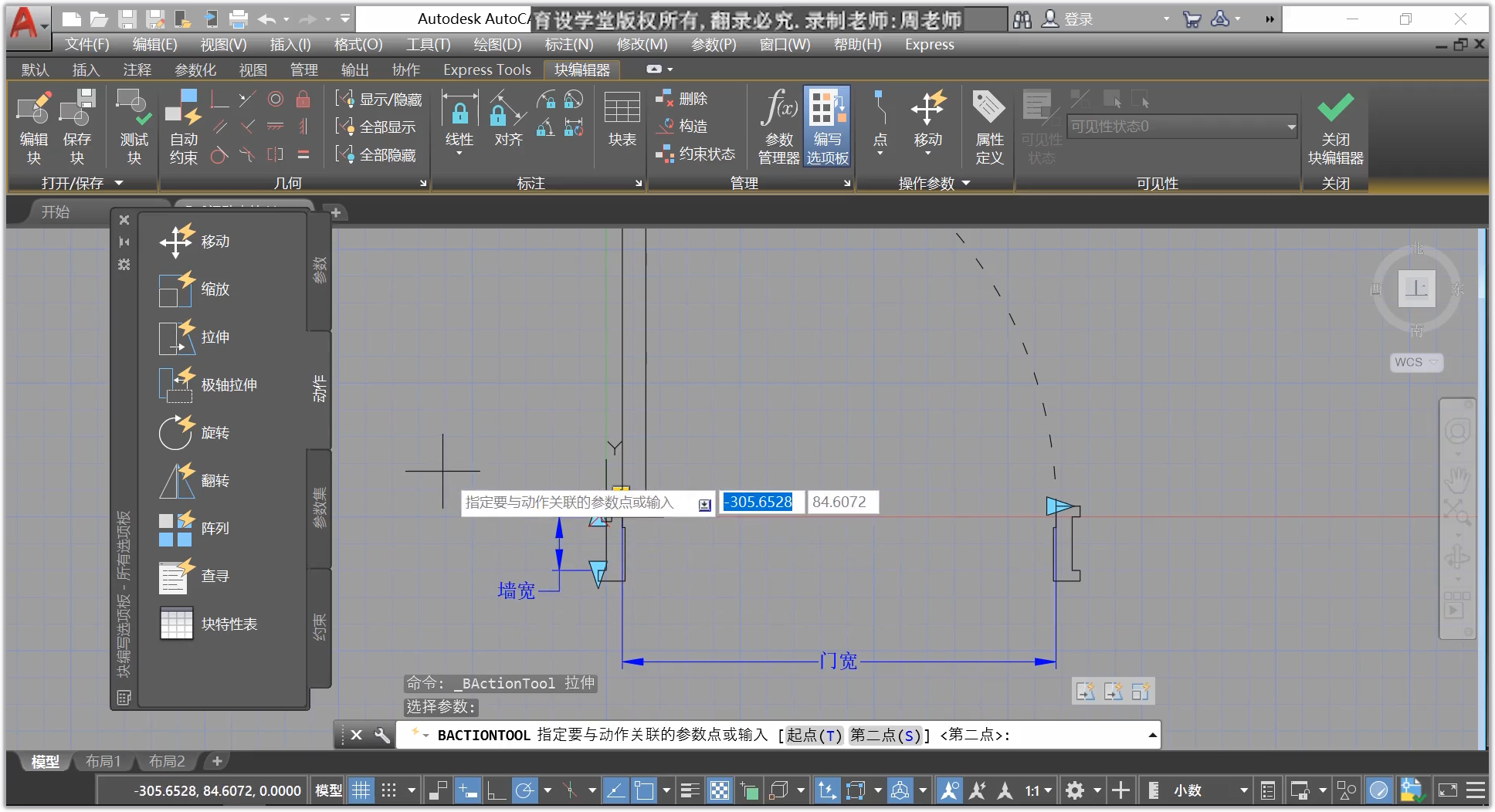
Task: Expand the Action Parameters (操作参数) panel
Action: (x=934, y=183)
